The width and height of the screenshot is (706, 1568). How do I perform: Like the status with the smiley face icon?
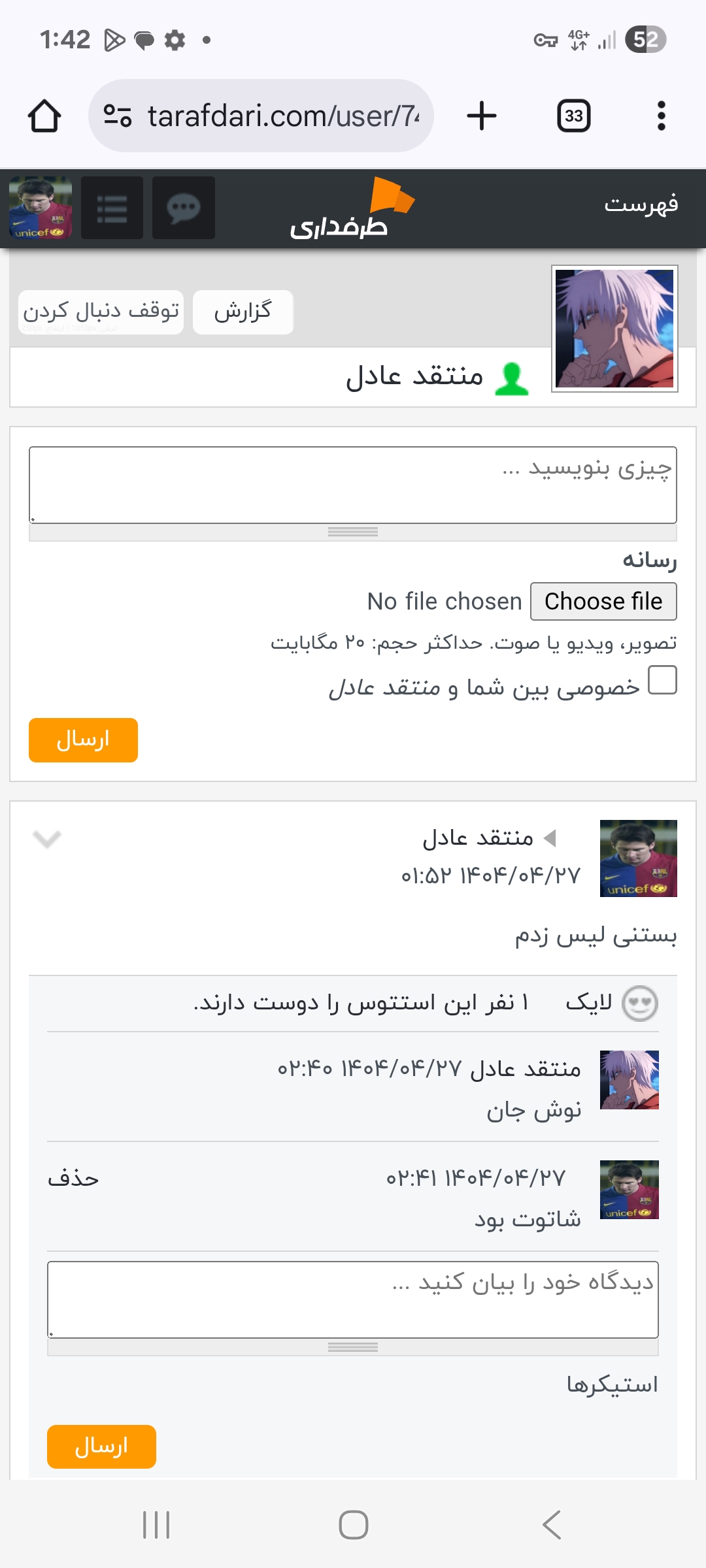pyautogui.click(x=639, y=1004)
